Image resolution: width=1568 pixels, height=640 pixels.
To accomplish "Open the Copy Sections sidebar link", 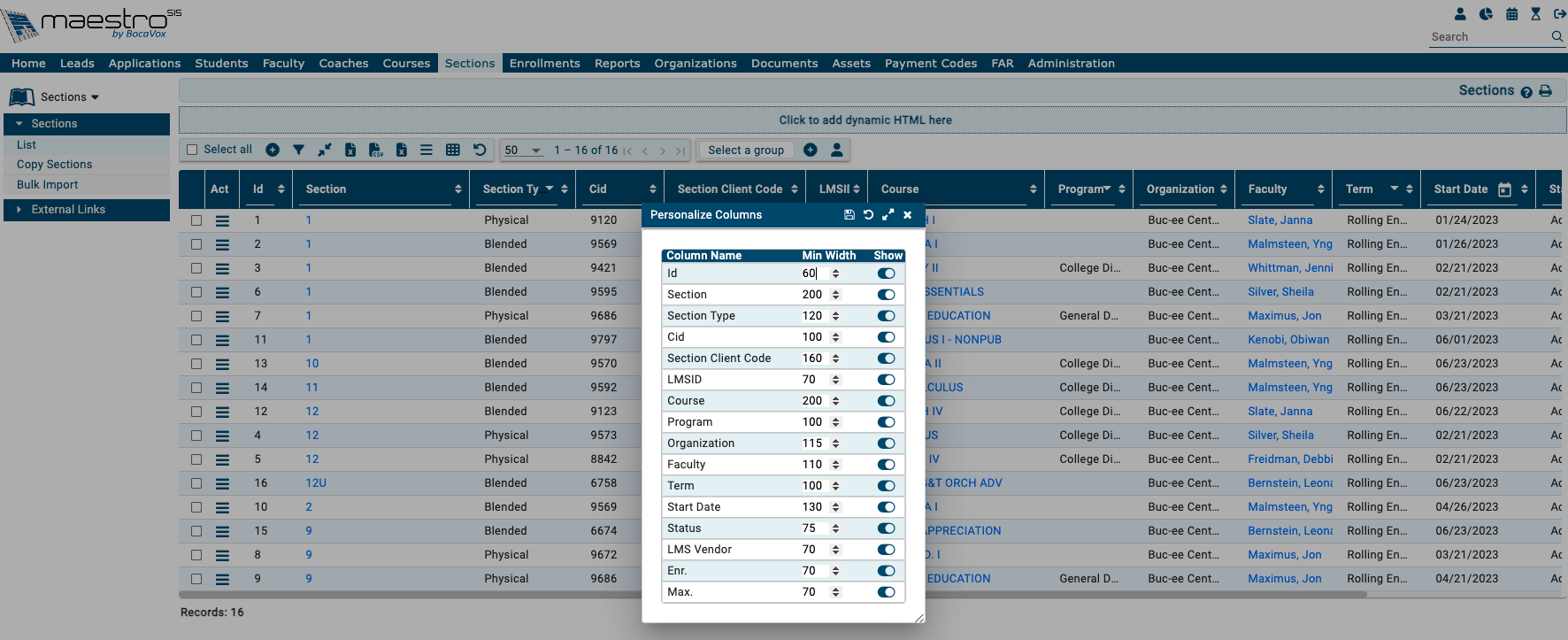I will click(54, 165).
